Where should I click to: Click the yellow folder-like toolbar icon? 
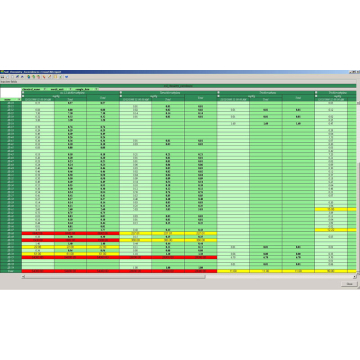(x=55, y=77)
